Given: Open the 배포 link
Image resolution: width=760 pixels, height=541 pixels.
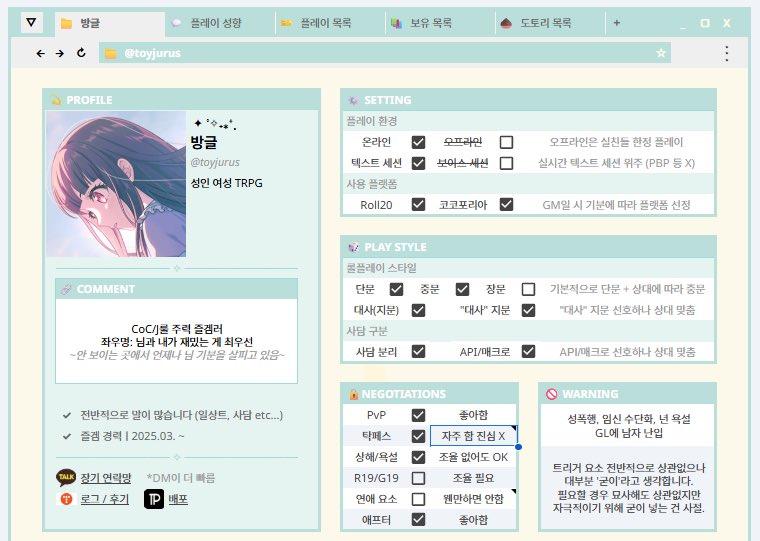Looking at the screenshot, I should coord(178,499).
